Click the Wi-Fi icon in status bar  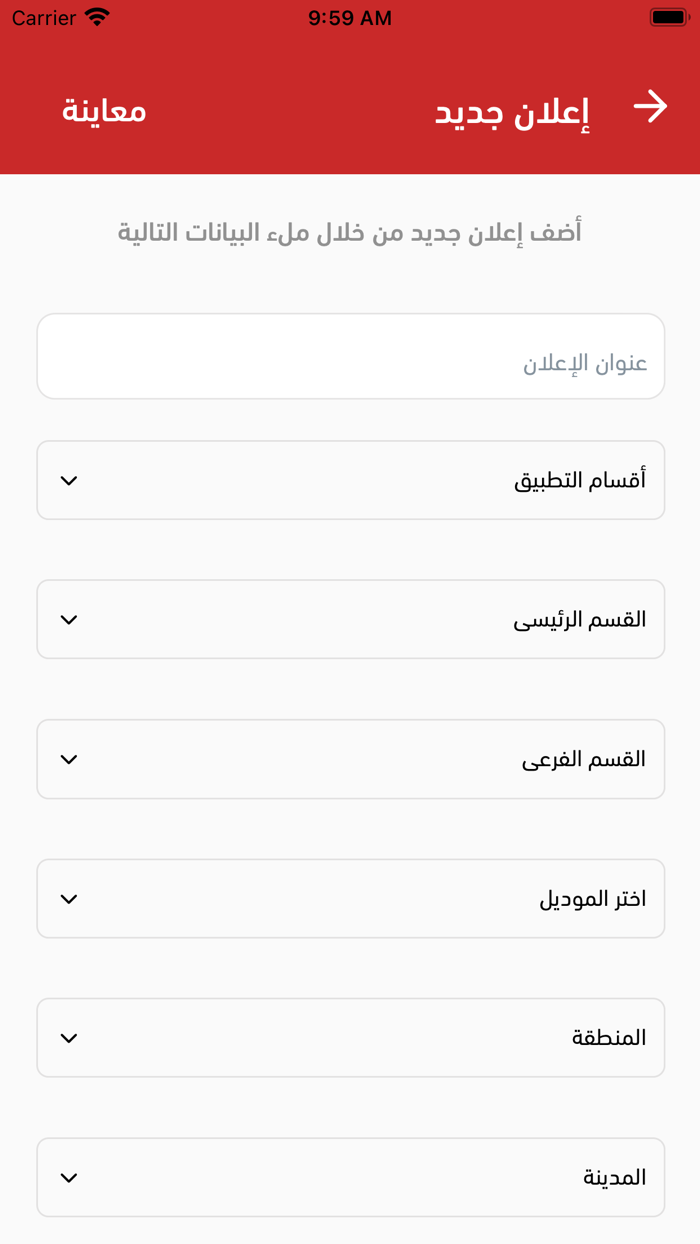95,17
